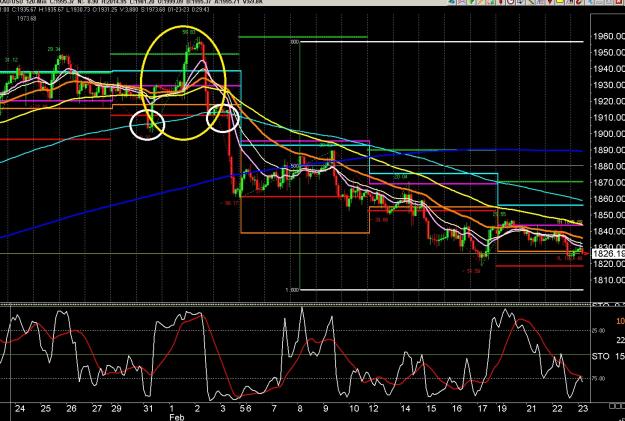This screenshot has width=625, height=421.
Task: Click the O:1931.25 open value readout
Action: [105, 10]
